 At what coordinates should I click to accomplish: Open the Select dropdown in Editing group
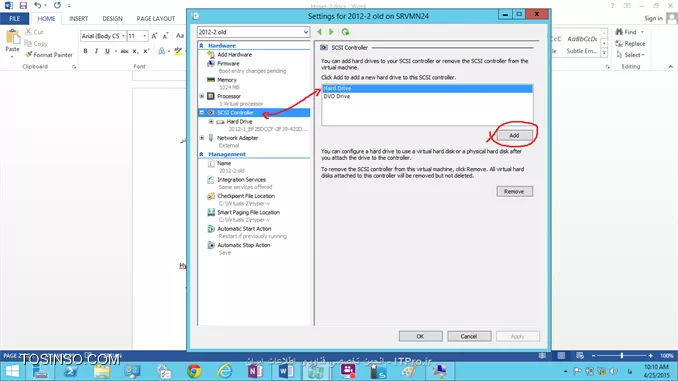click(x=631, y=55)
